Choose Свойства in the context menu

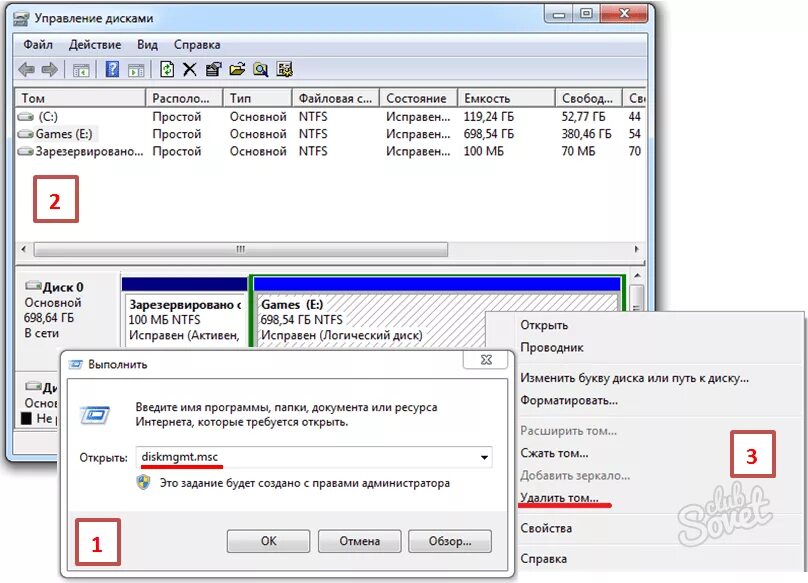point(546,528)
